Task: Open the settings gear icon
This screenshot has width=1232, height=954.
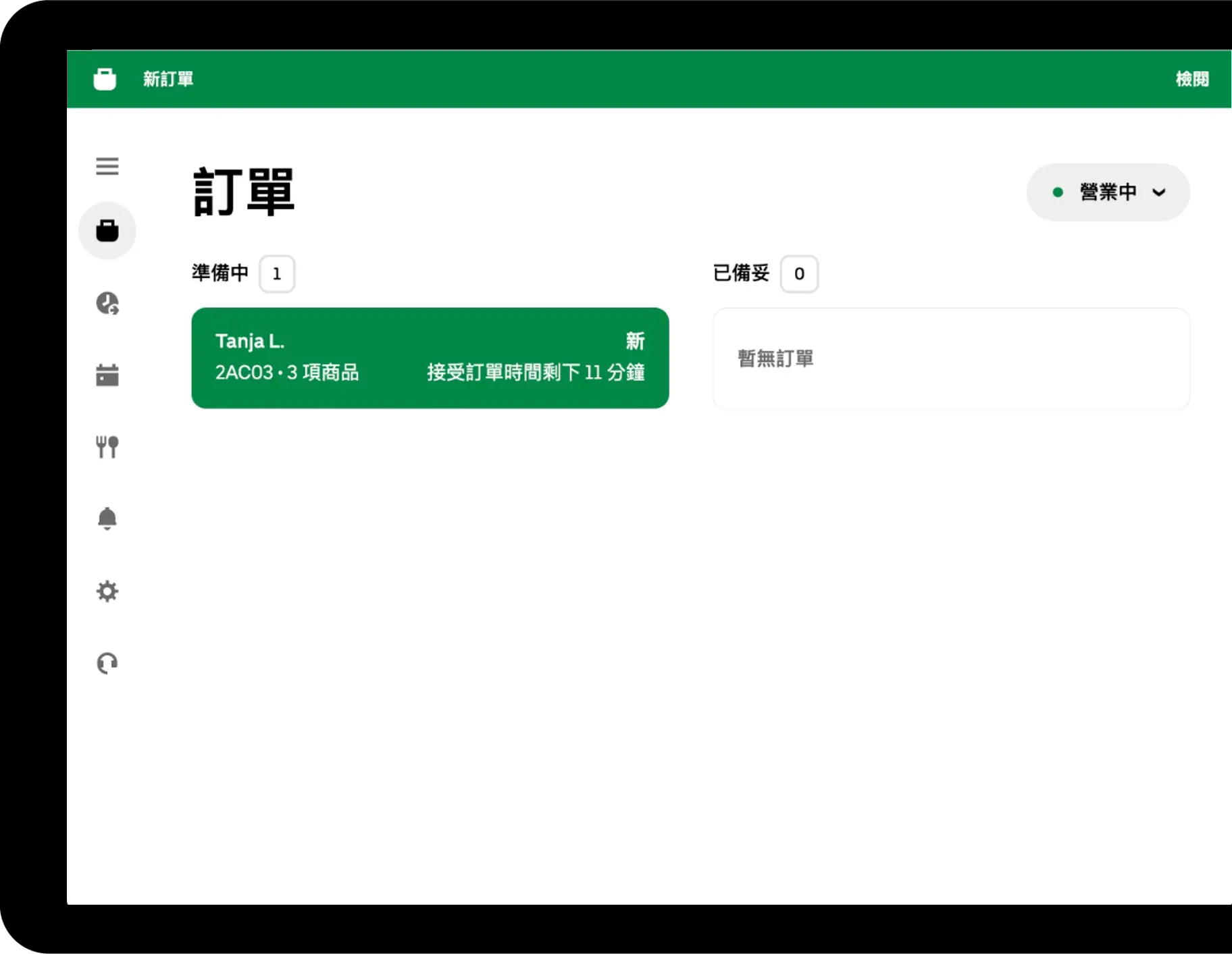Action: (x=107, y=591)
